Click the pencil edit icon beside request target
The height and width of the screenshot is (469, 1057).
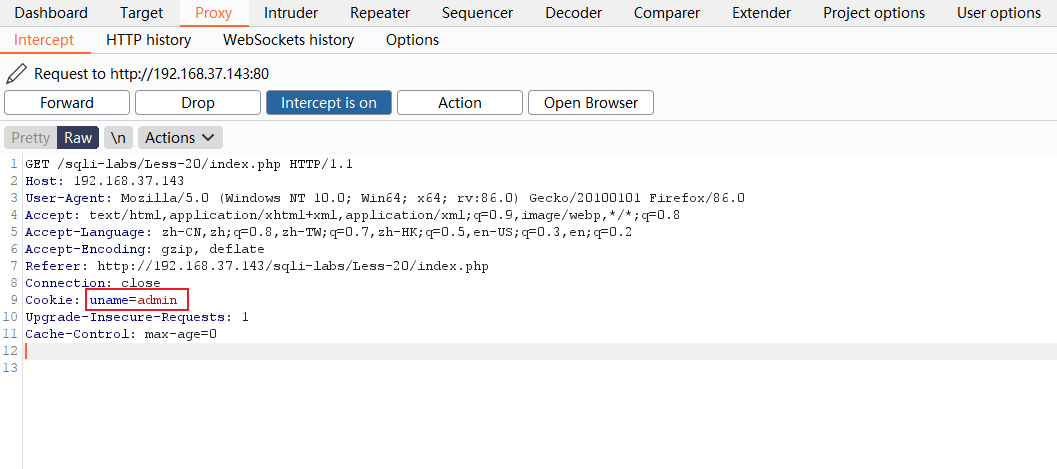(x=16, y=73)
